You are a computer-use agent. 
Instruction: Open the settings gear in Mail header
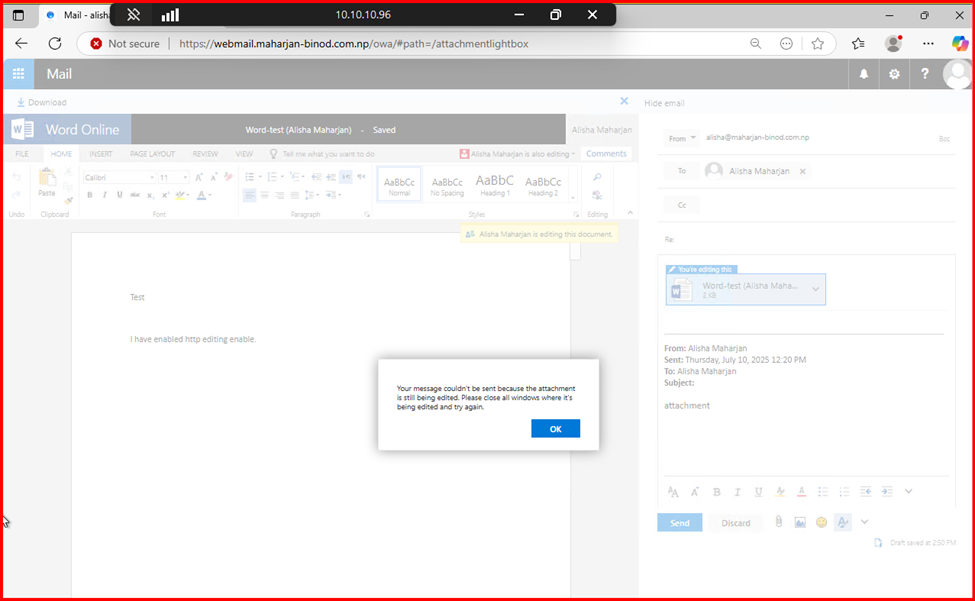coord(894,74)
